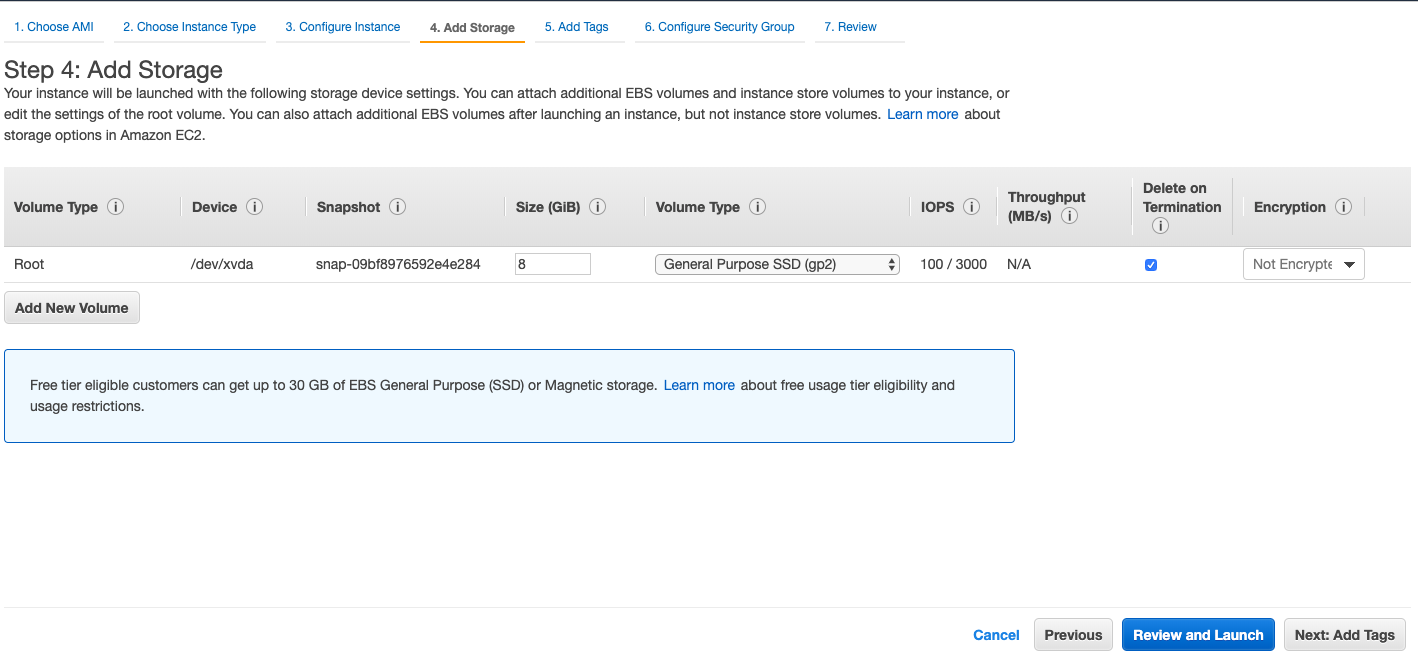
Task: Click the Encryption column info icon
Action: click(1343, 207)
